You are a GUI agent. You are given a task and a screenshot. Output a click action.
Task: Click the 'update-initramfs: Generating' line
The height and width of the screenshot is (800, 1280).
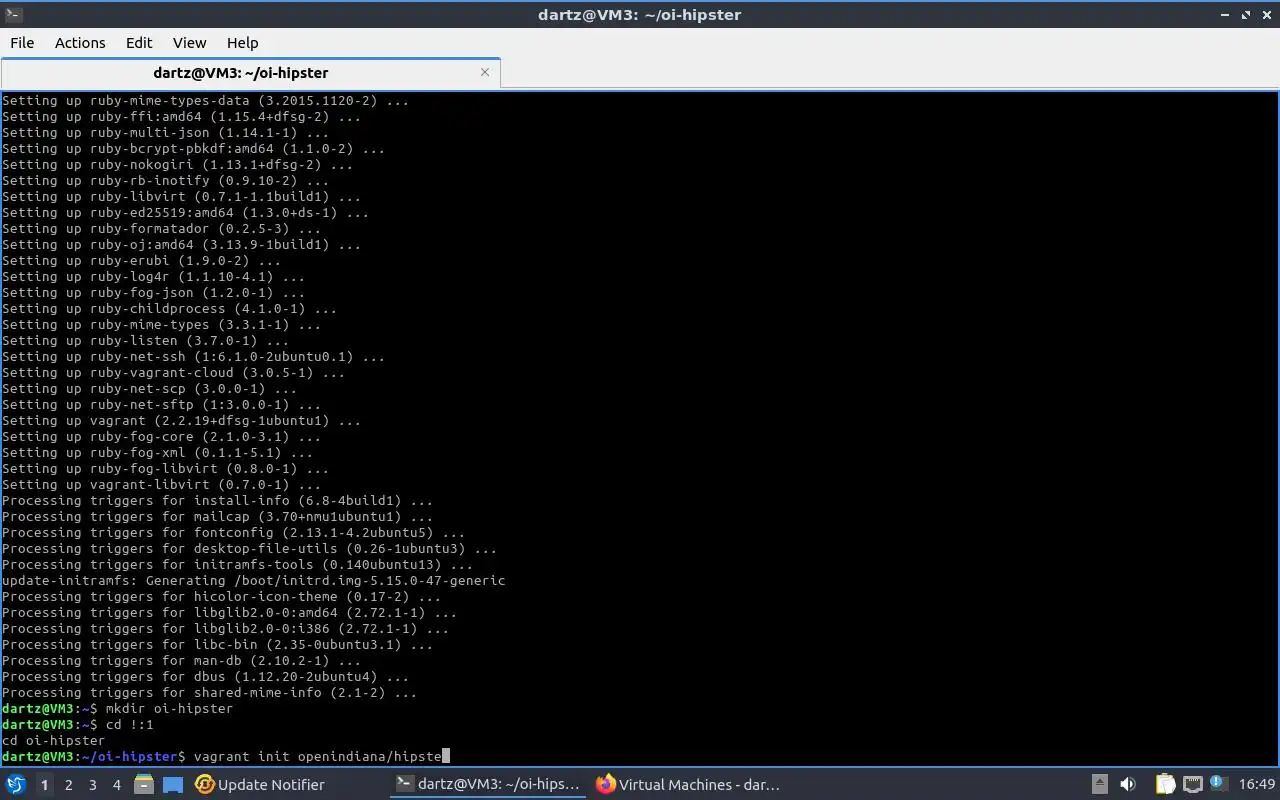point(254,580)
